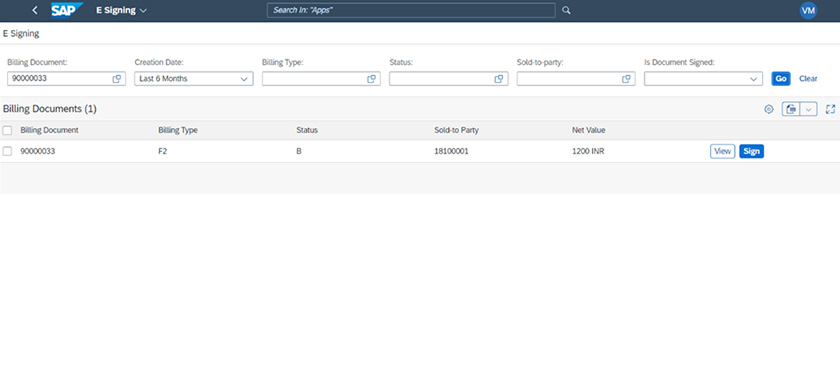Open the SAP logo home link
Viewport: 840px width, 390px height.
pyautogui.click(x=67, y=10)
